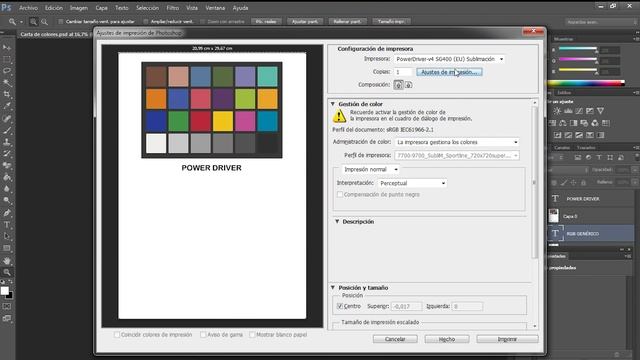Viewport: 640px width, 360px height.
Task: Select the Horizontal Type tool
Action: (x=7, y=224)
